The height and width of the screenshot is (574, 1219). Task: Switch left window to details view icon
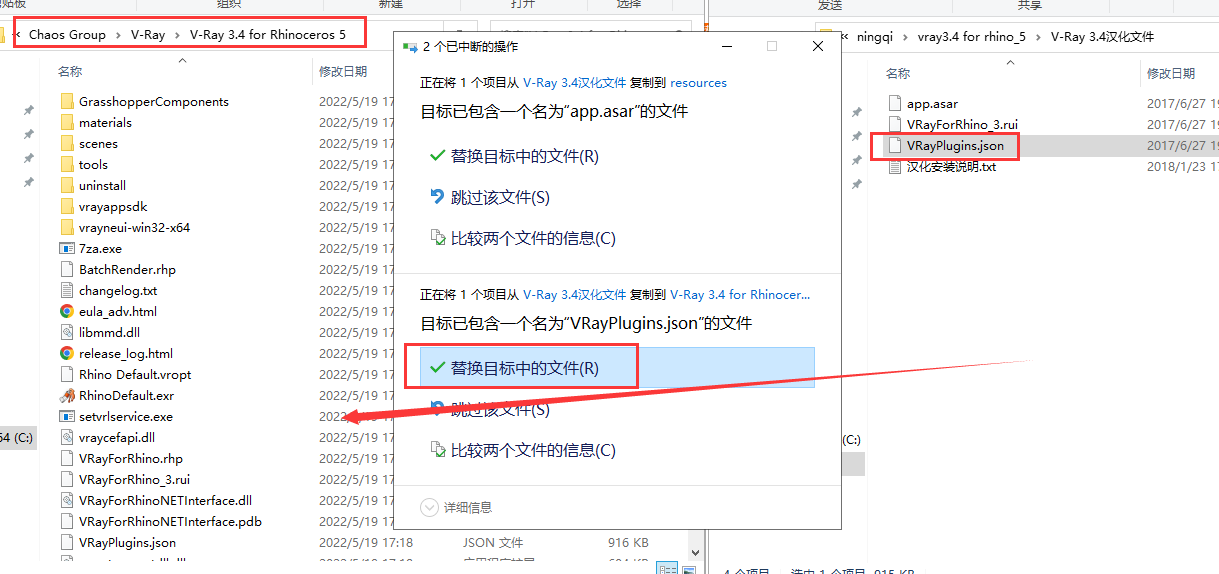[667, 567]
